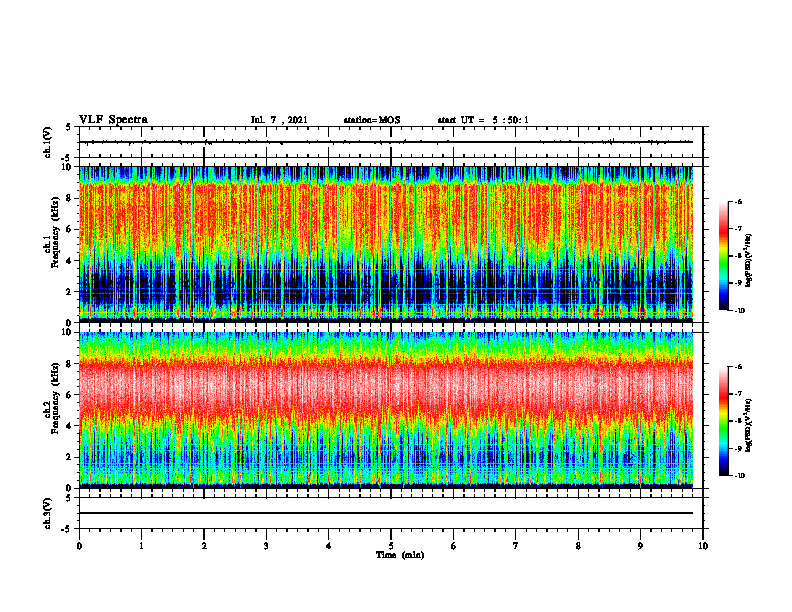
Task: Click the ch.3(V) axis "5" tick label
Action: (x=69, y=498)
